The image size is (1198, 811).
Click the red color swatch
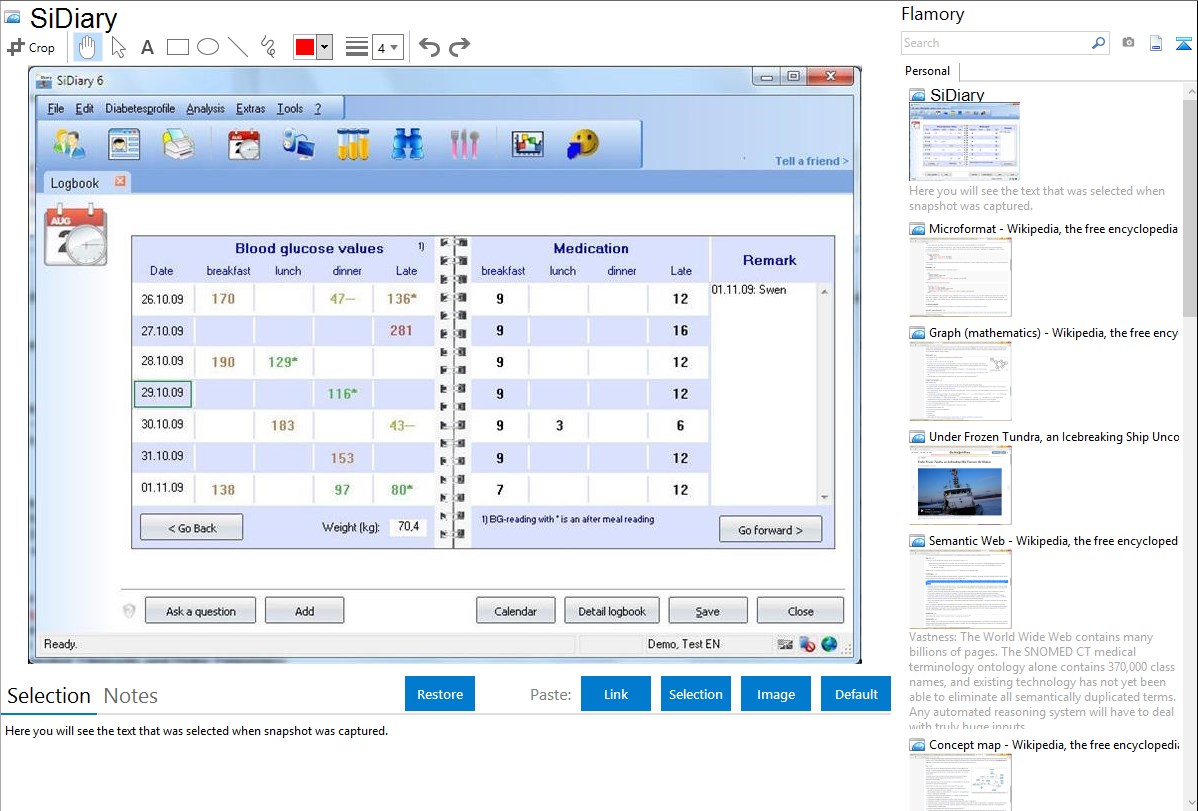(304, 47)
